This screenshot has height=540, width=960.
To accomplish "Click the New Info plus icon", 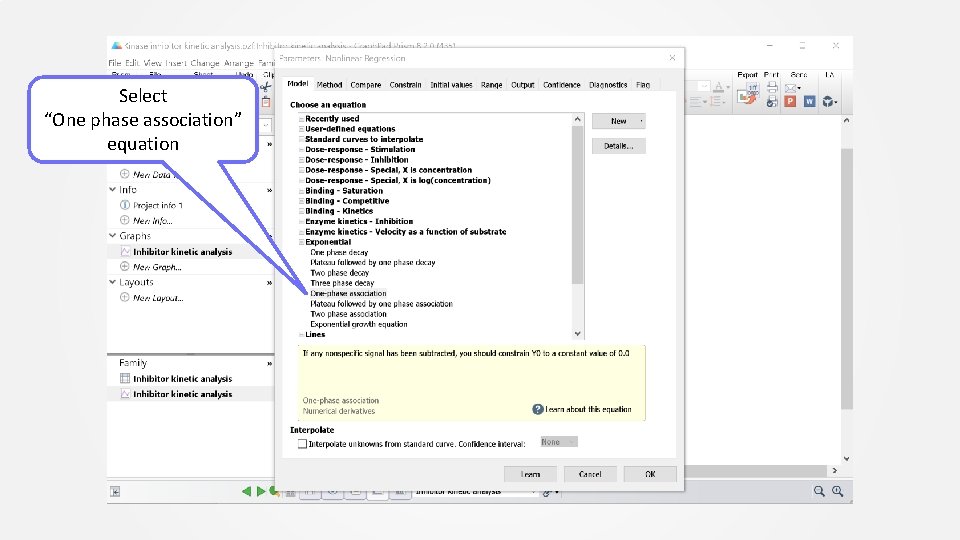I will point(124,220).
